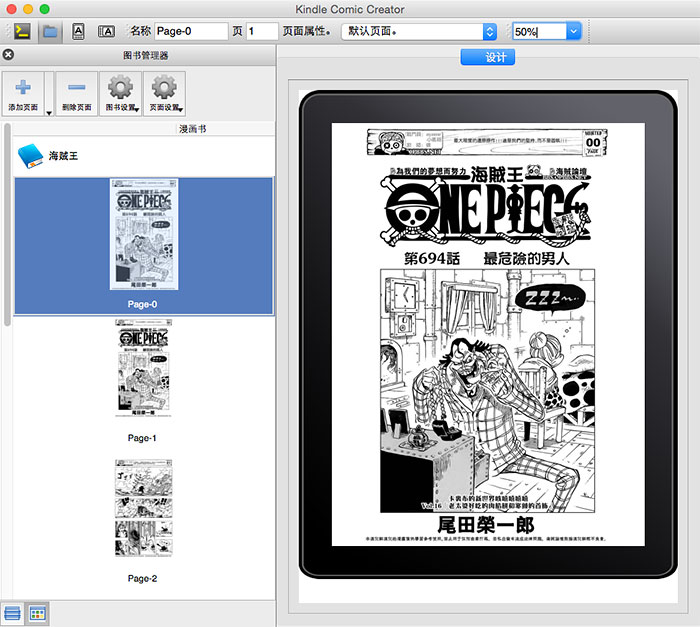700x627 pixels.
Task: Select the landscape page layout icon
Action: (106, 31)
